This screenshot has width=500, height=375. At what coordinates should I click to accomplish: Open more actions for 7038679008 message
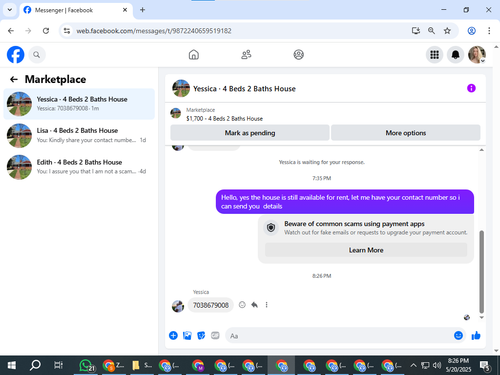[x=266, y=305]
